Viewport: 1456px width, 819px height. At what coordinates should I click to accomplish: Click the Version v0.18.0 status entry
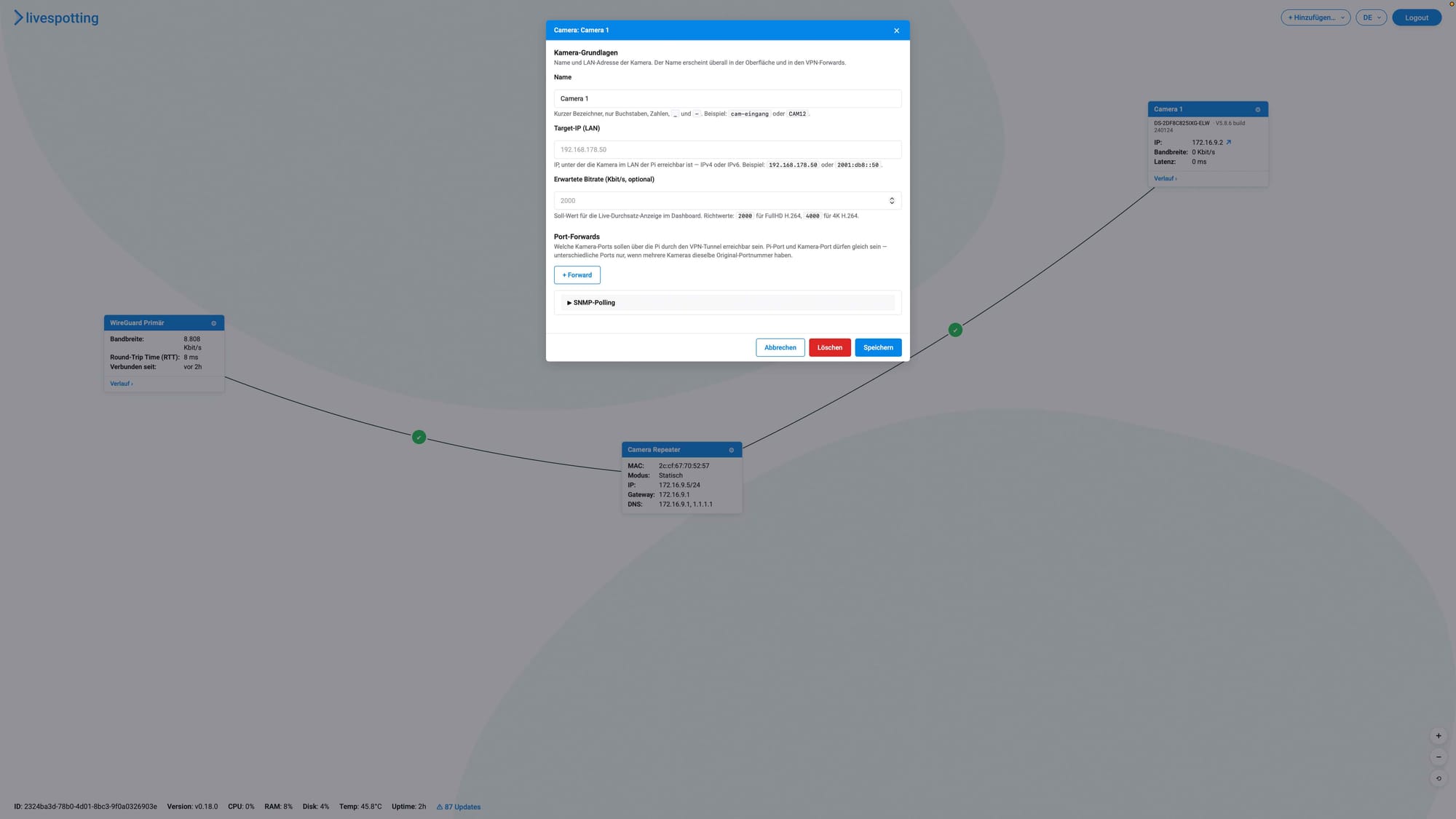[x=192, y=807]
